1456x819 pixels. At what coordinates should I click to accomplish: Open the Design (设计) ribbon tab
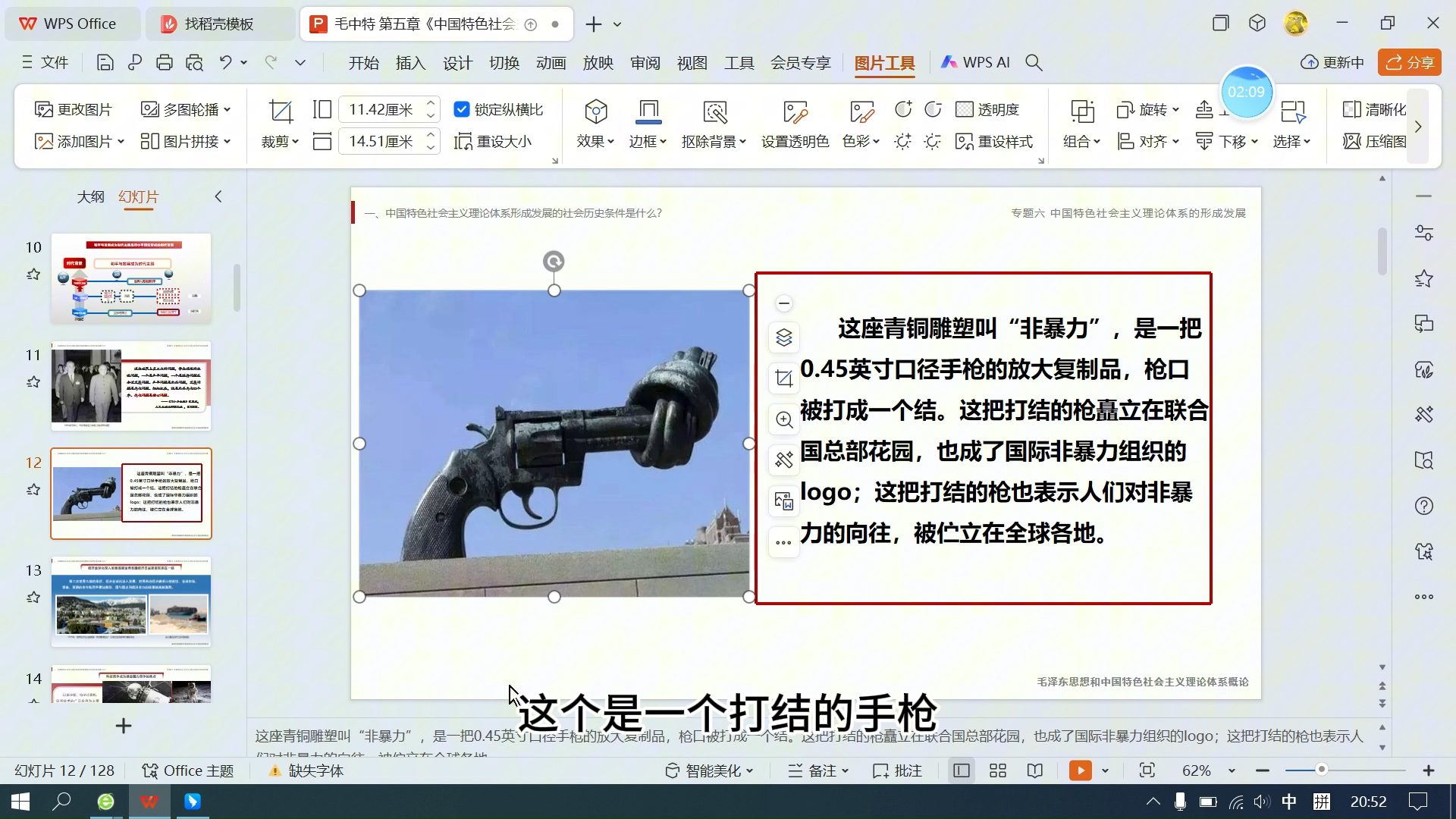tap(457, 63)
